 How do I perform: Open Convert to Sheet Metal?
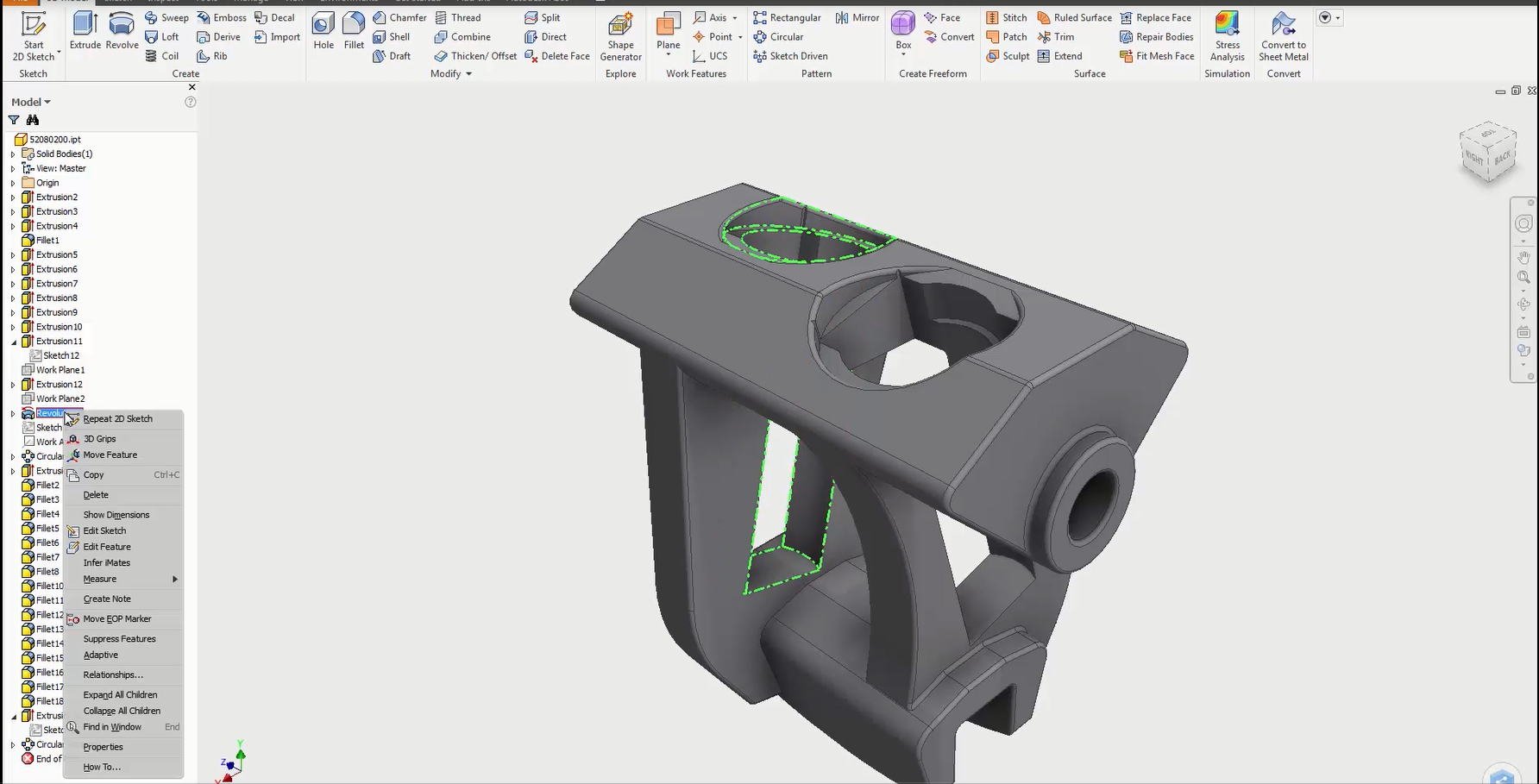coord(1284,34)
